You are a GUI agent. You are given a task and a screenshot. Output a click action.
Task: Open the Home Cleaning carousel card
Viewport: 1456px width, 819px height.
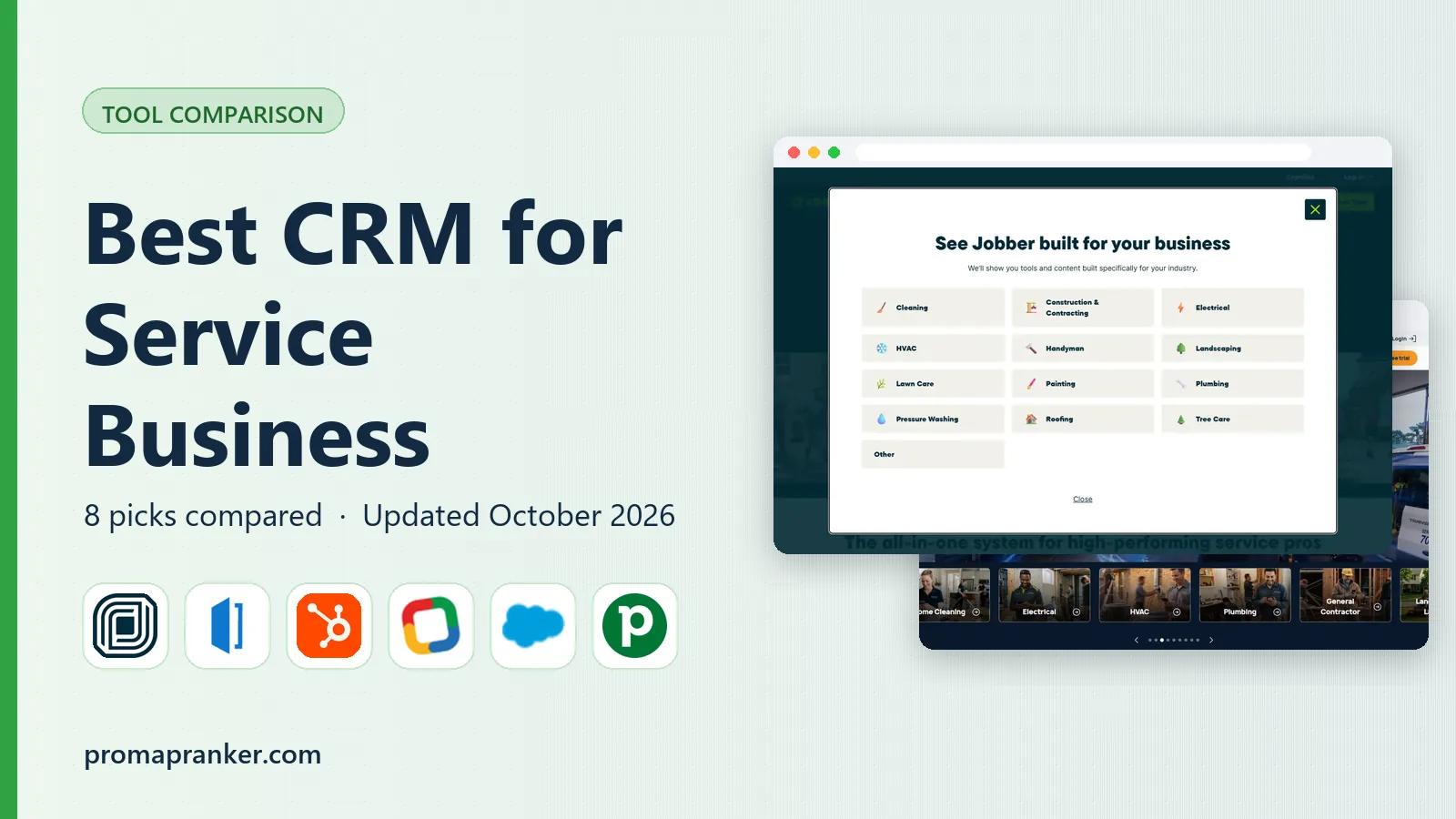coord(955,595)
